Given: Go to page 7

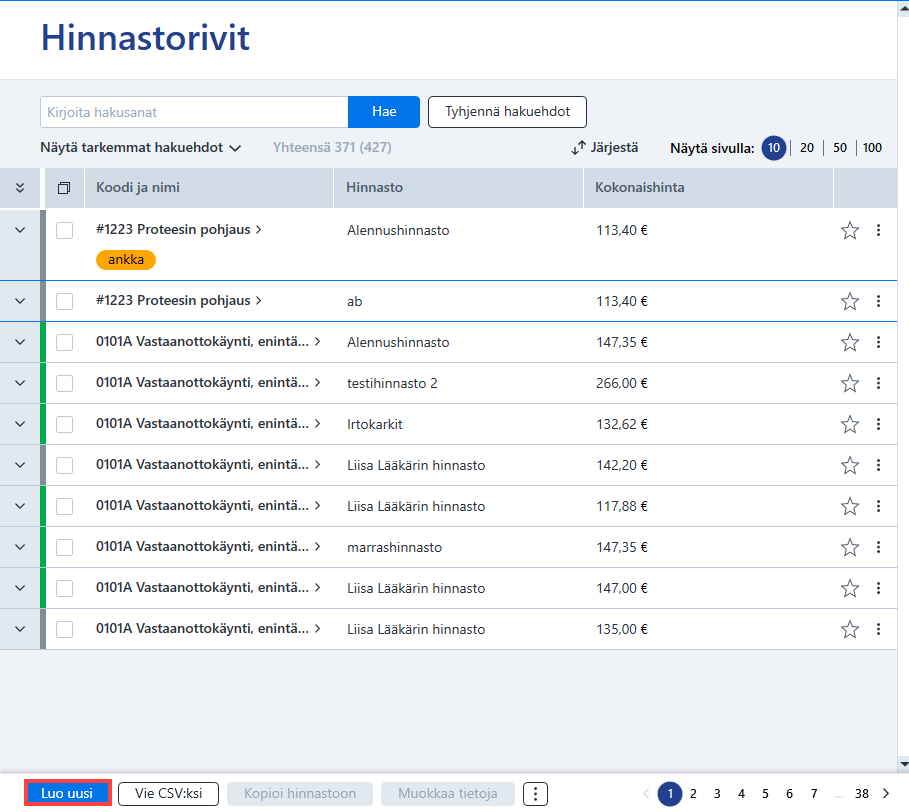Looking at the screenshot, I should point(814,793).
